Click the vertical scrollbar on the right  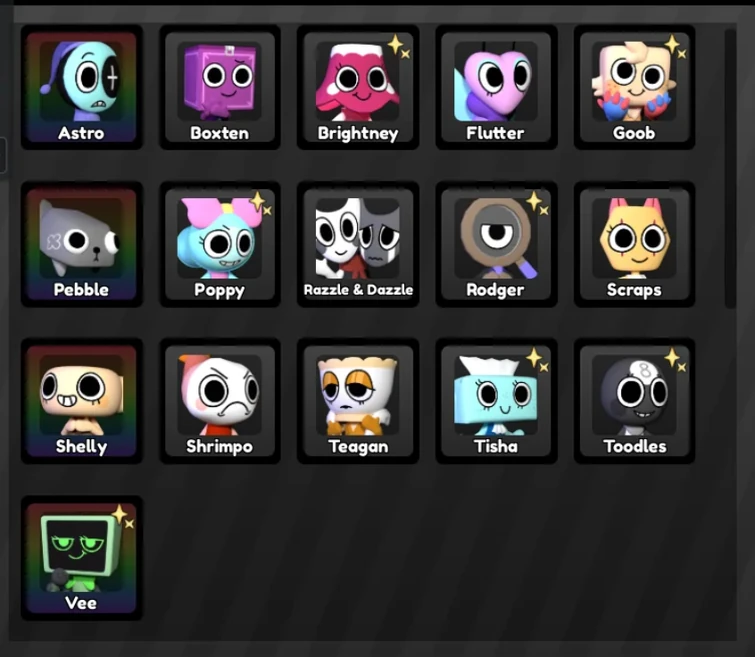[x=730, y=169]
